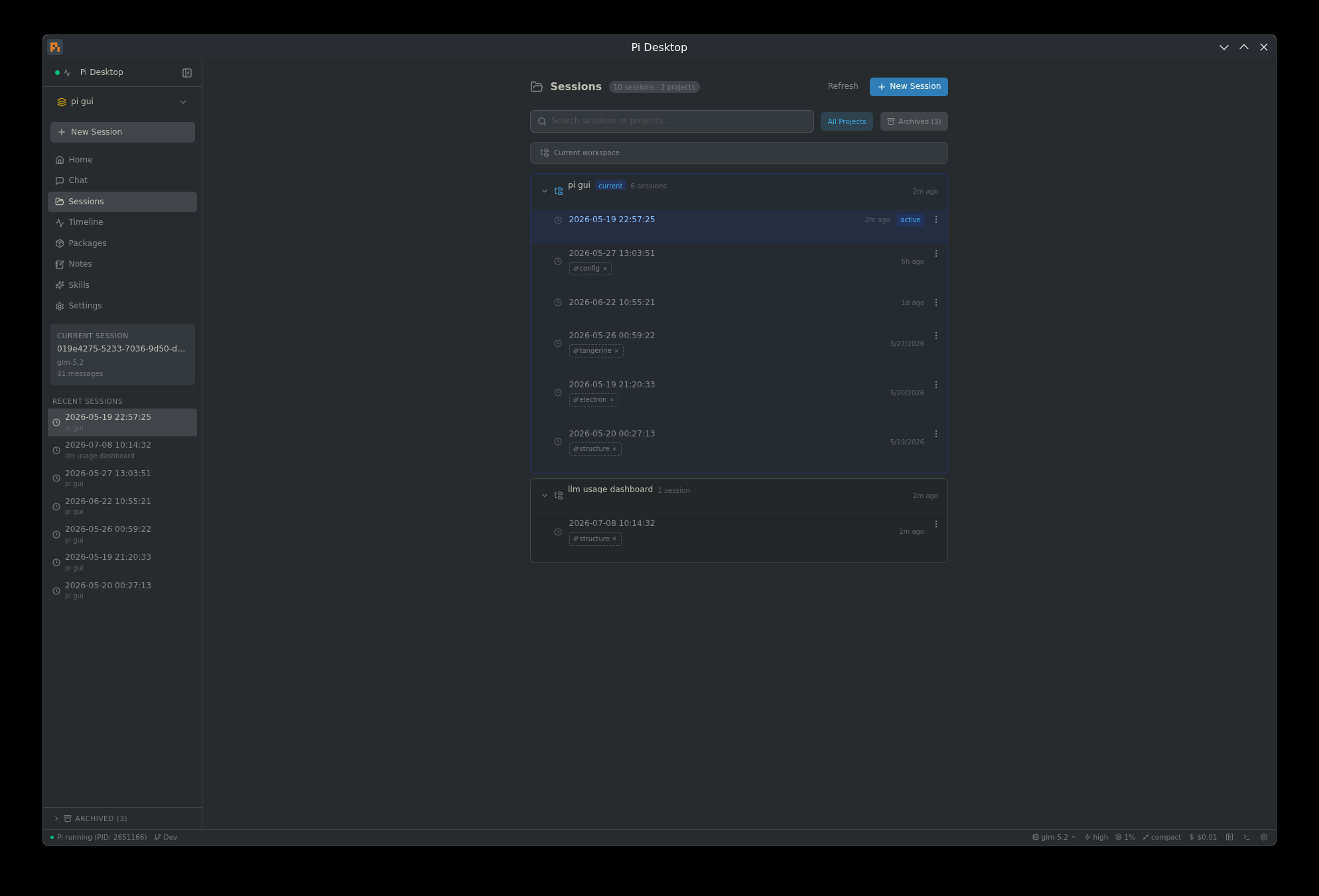1319x896 pixels.
Task: Click the 1% context usage indicator
Action: pos(1125,837)
